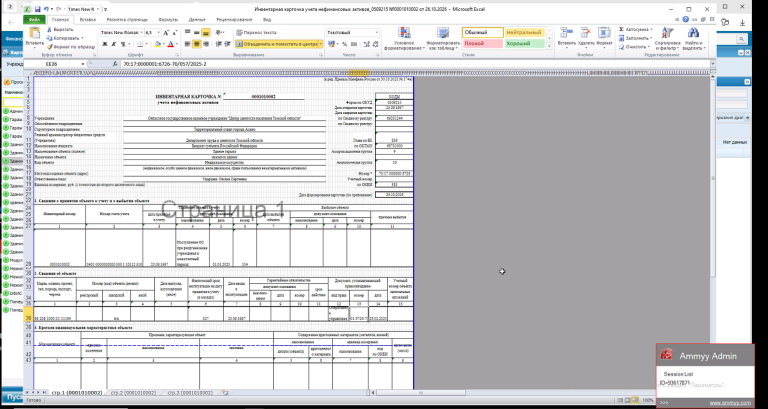
Task: Click the Save icon in Quick Access Toolbar
Action: point(37,9)
